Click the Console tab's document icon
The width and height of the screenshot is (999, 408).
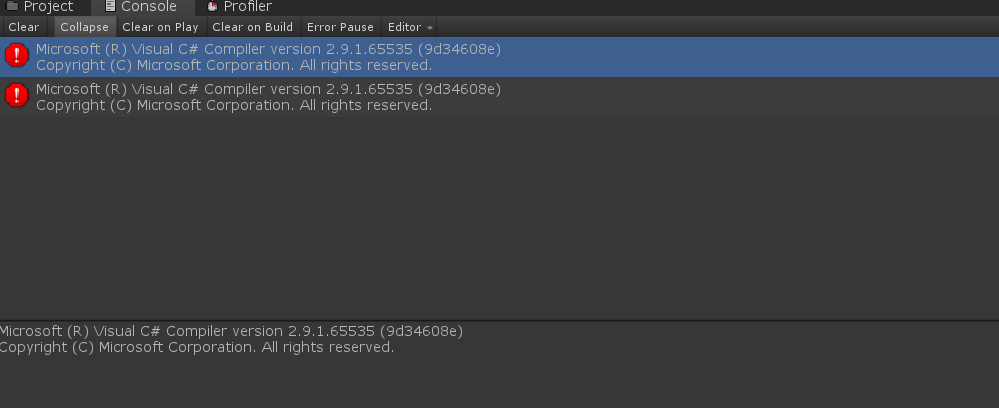coord(111,7)
